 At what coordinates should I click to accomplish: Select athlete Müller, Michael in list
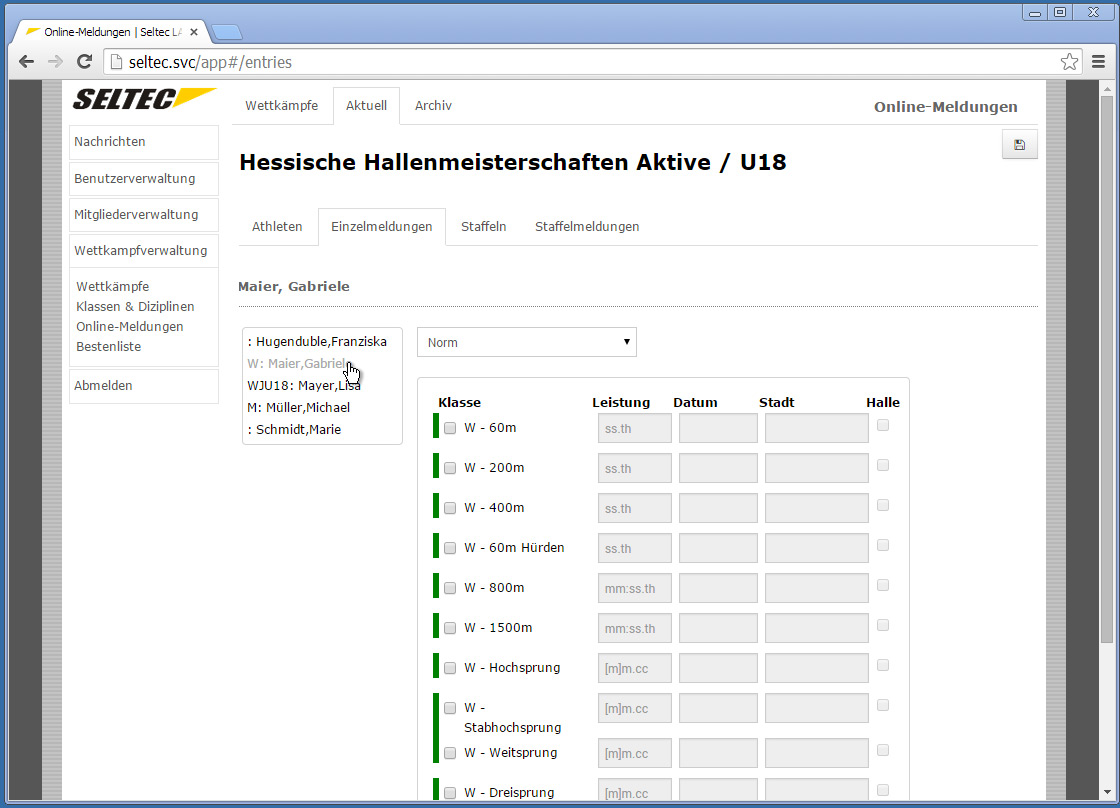pyautogui.click(x=298, y=408)
